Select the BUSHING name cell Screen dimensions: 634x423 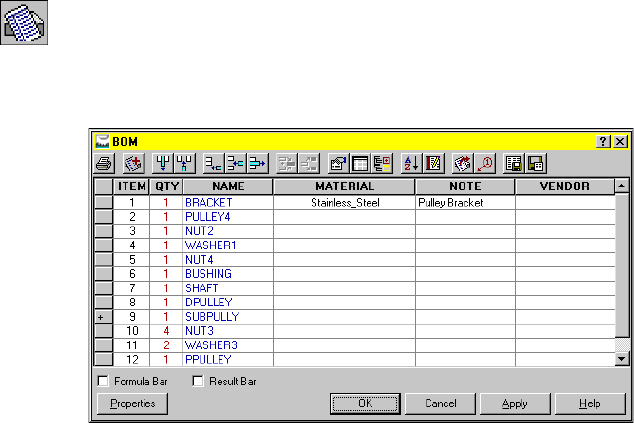(228, 274)
